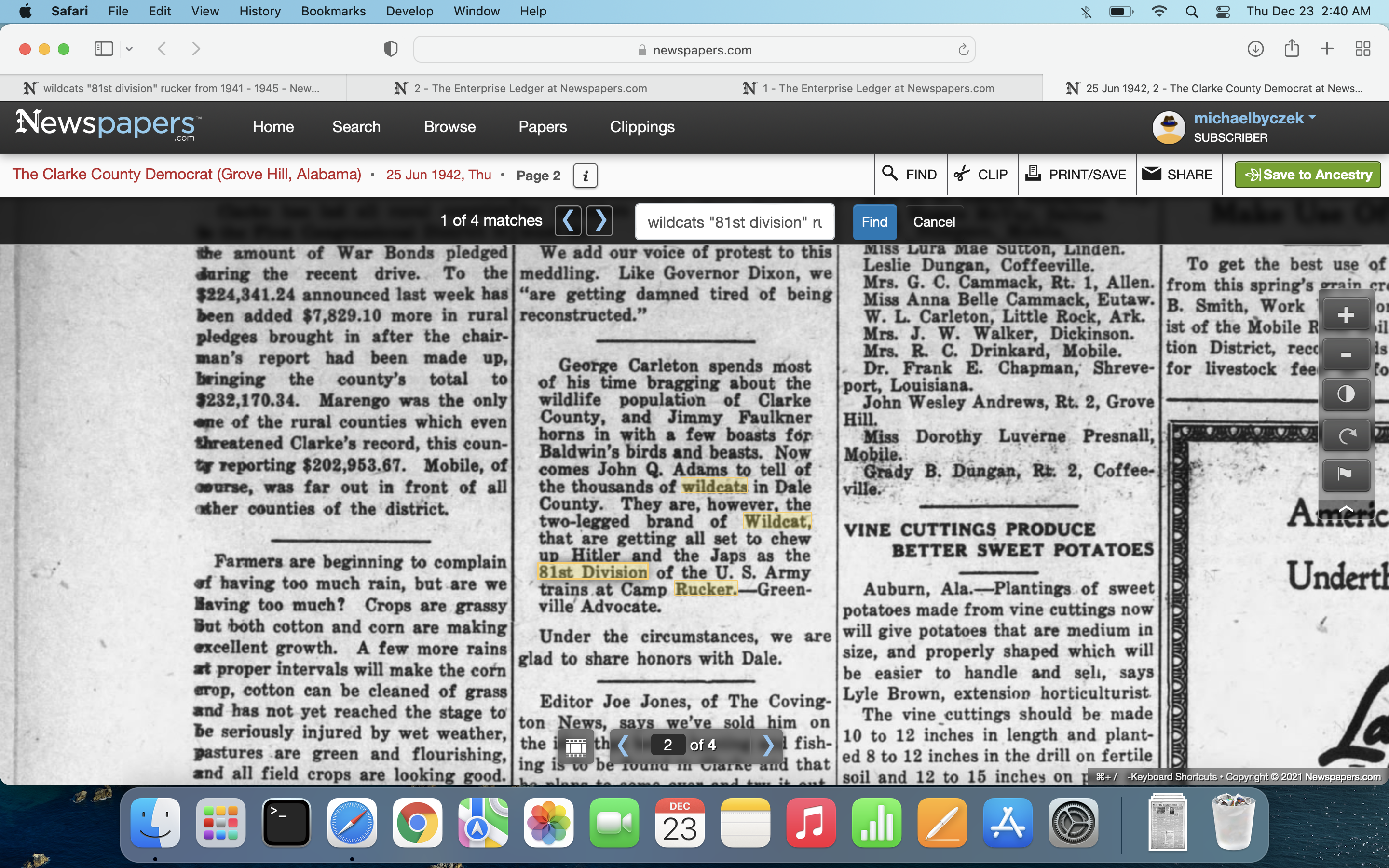Open the page info icon

pyautogui.click(x=585, y=176)
